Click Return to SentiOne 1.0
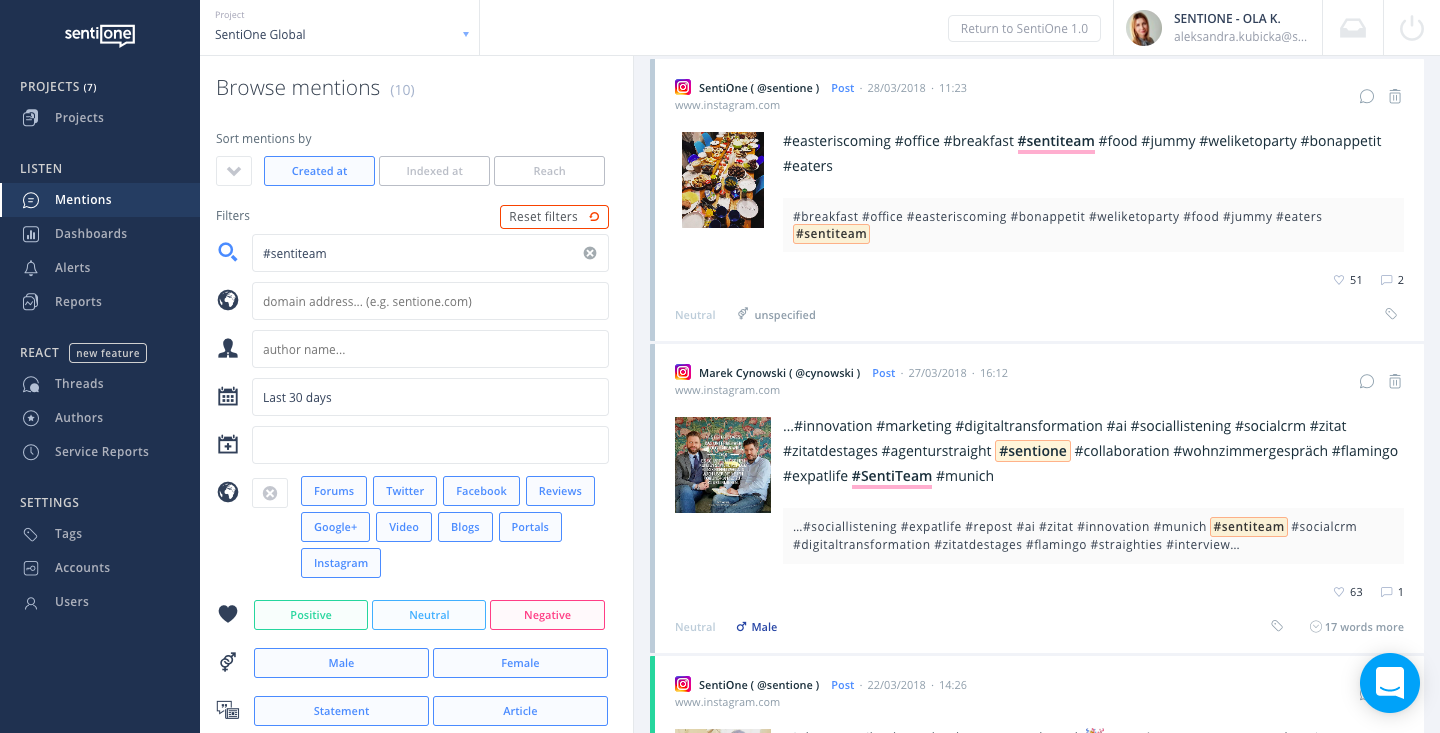The height and width of the screenshot is (733, 1440). [1024, 29]
